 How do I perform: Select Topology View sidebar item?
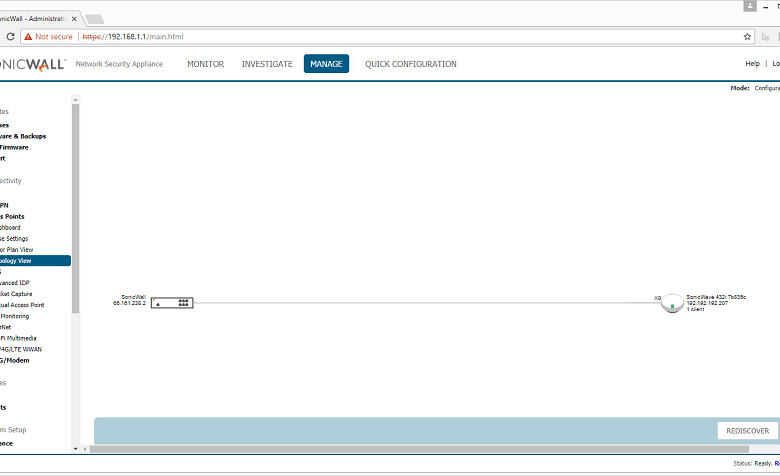click(x=35, y=261)
